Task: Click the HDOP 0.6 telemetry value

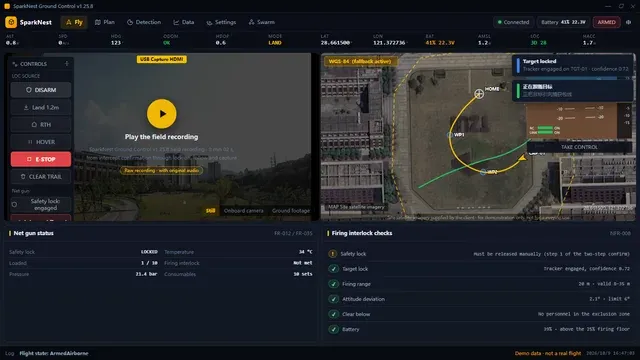Action: pos(221,42)
